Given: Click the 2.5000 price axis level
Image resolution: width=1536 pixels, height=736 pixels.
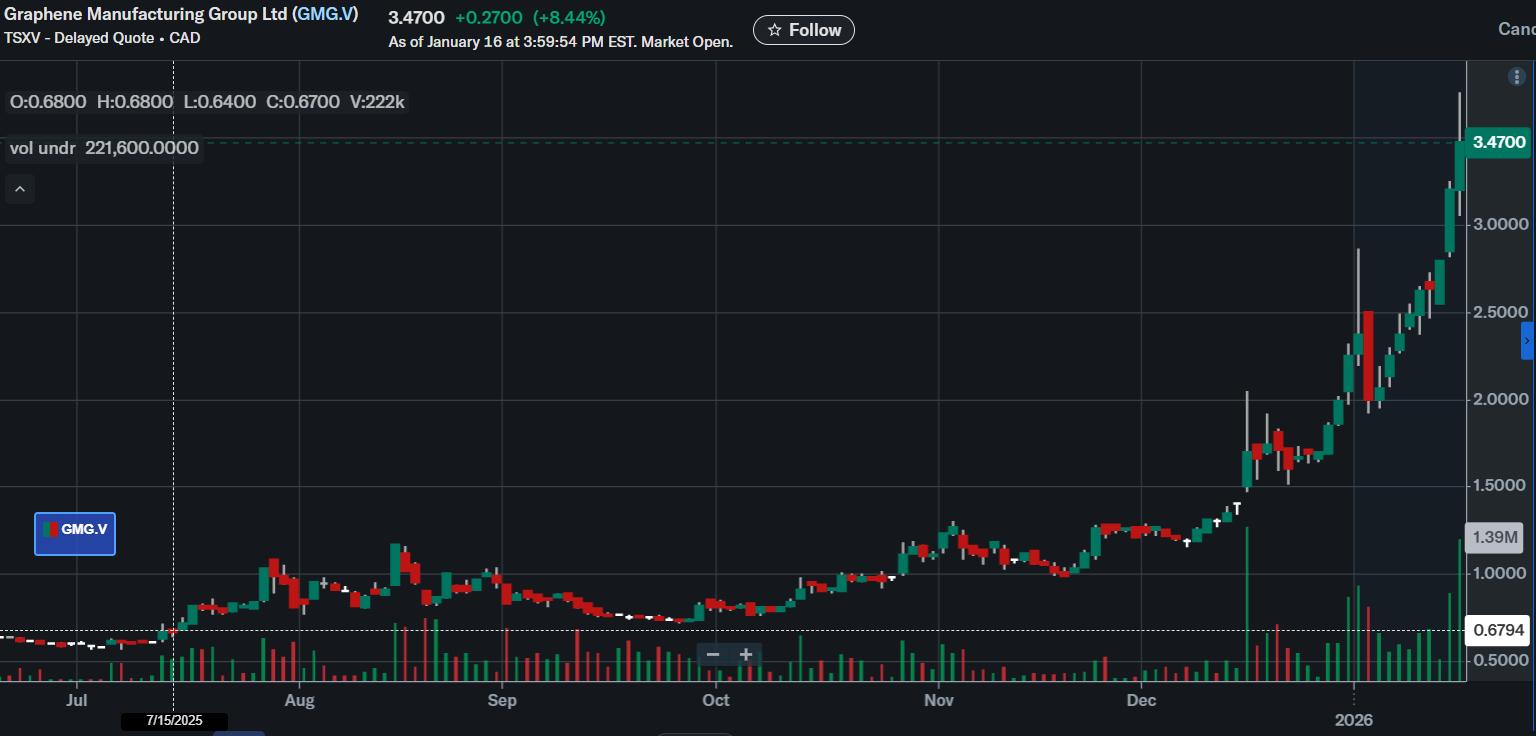Looking at the screenshot, I should click(x=1501, y=312).
